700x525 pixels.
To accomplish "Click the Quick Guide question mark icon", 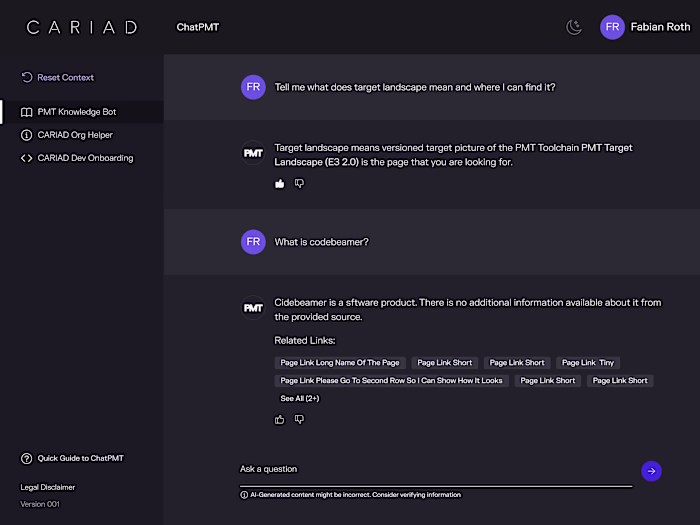I will tap(27, 458).
